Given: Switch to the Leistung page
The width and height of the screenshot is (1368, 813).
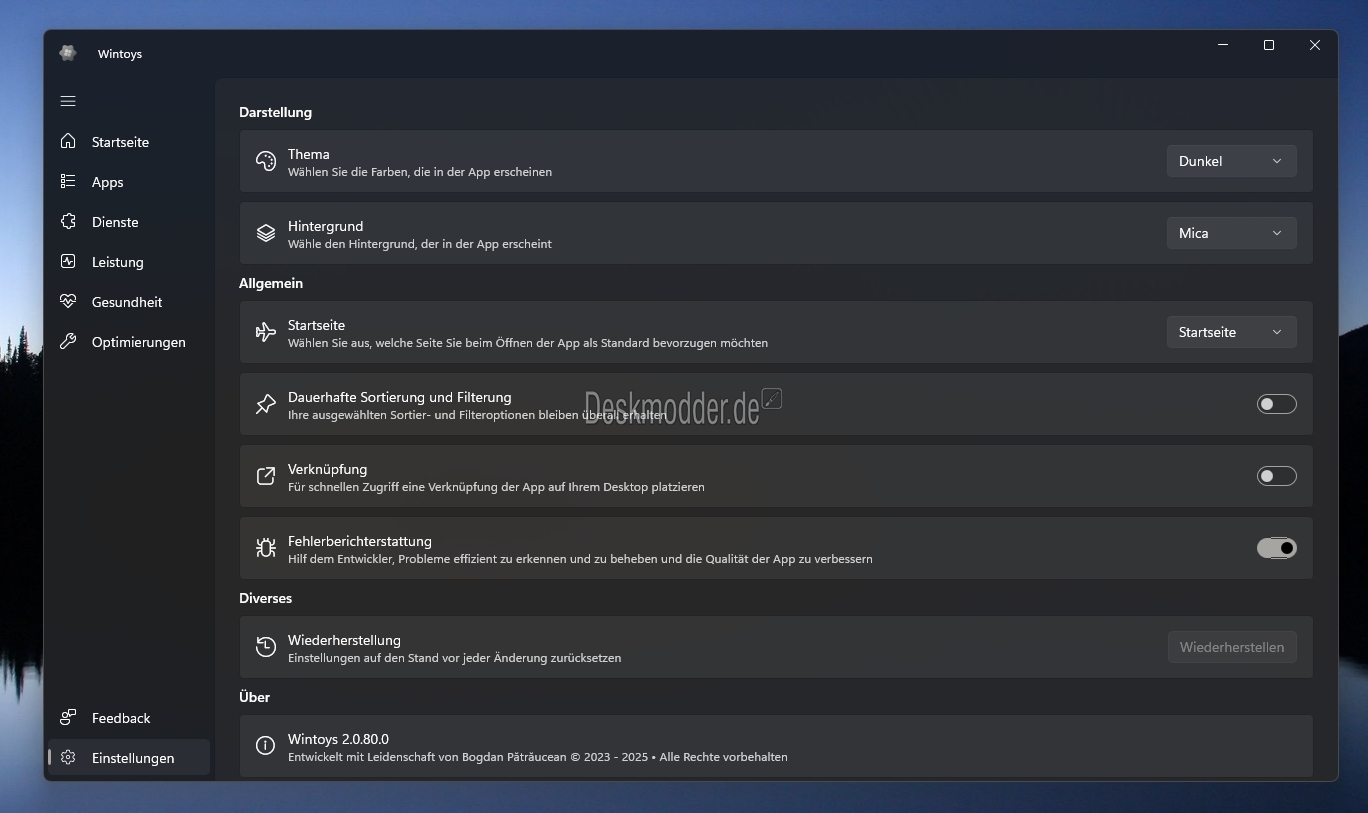Looking at the screenshot, I should tap(129, 262).
